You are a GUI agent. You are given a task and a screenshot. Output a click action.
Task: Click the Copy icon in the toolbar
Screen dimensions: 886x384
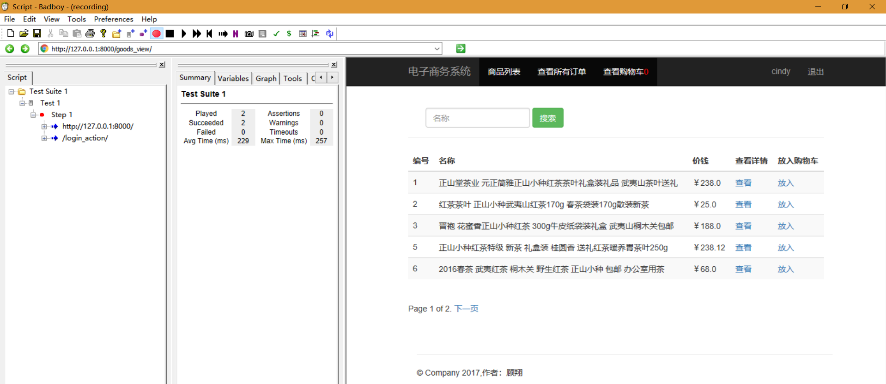63,34
